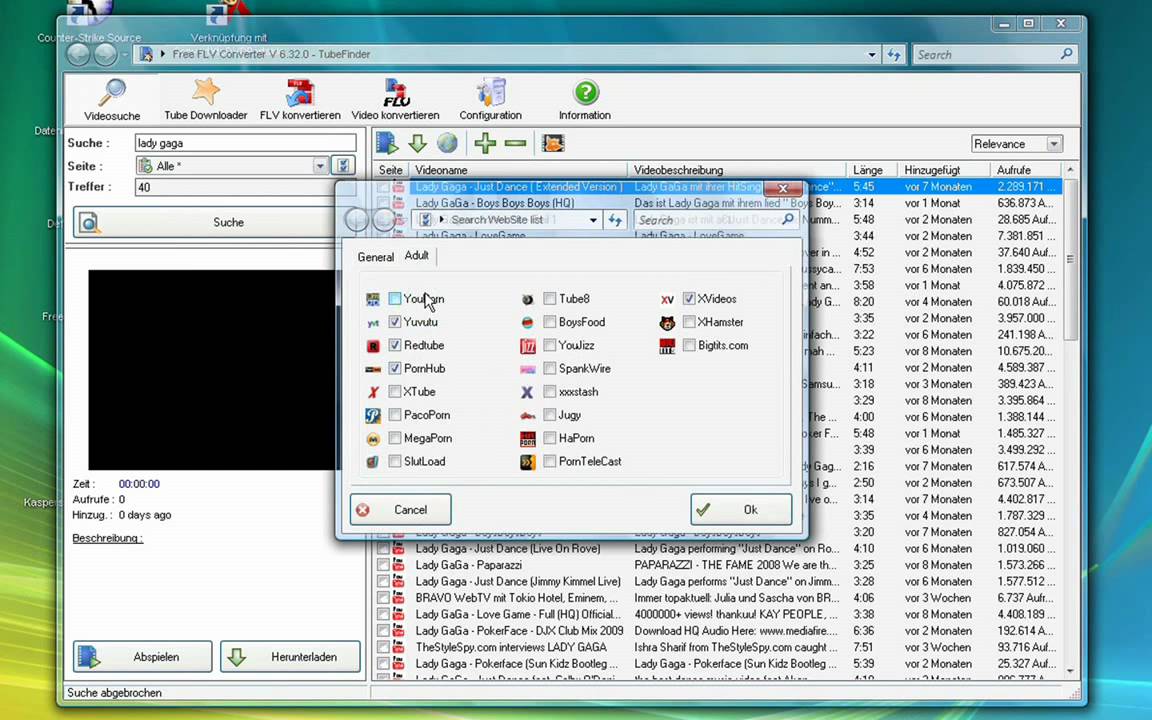Click the orange filmstrip icon in results toolbar
Image resolution: width=1152 pixels, height=720 pixels.
[x=552, y=143]
